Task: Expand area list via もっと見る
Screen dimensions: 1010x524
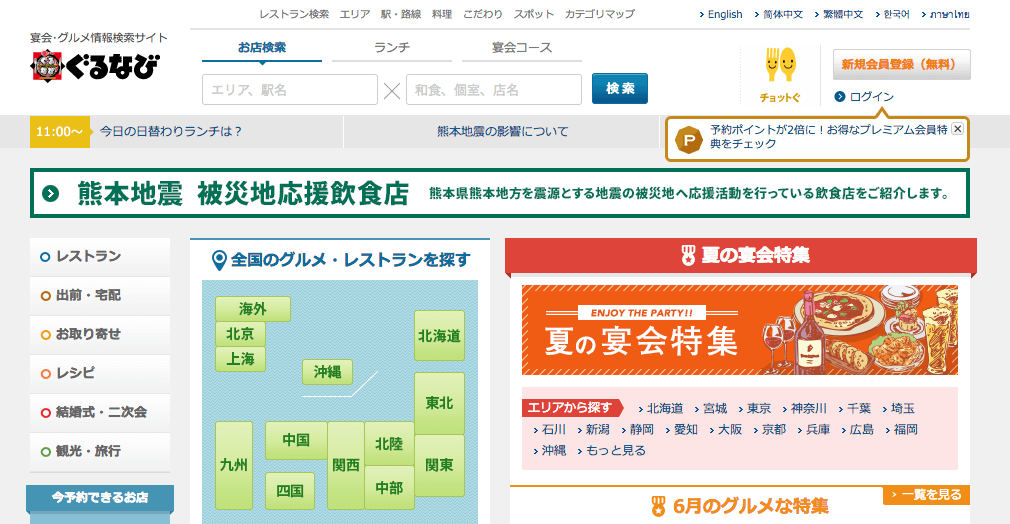Action: click(616, 451)
